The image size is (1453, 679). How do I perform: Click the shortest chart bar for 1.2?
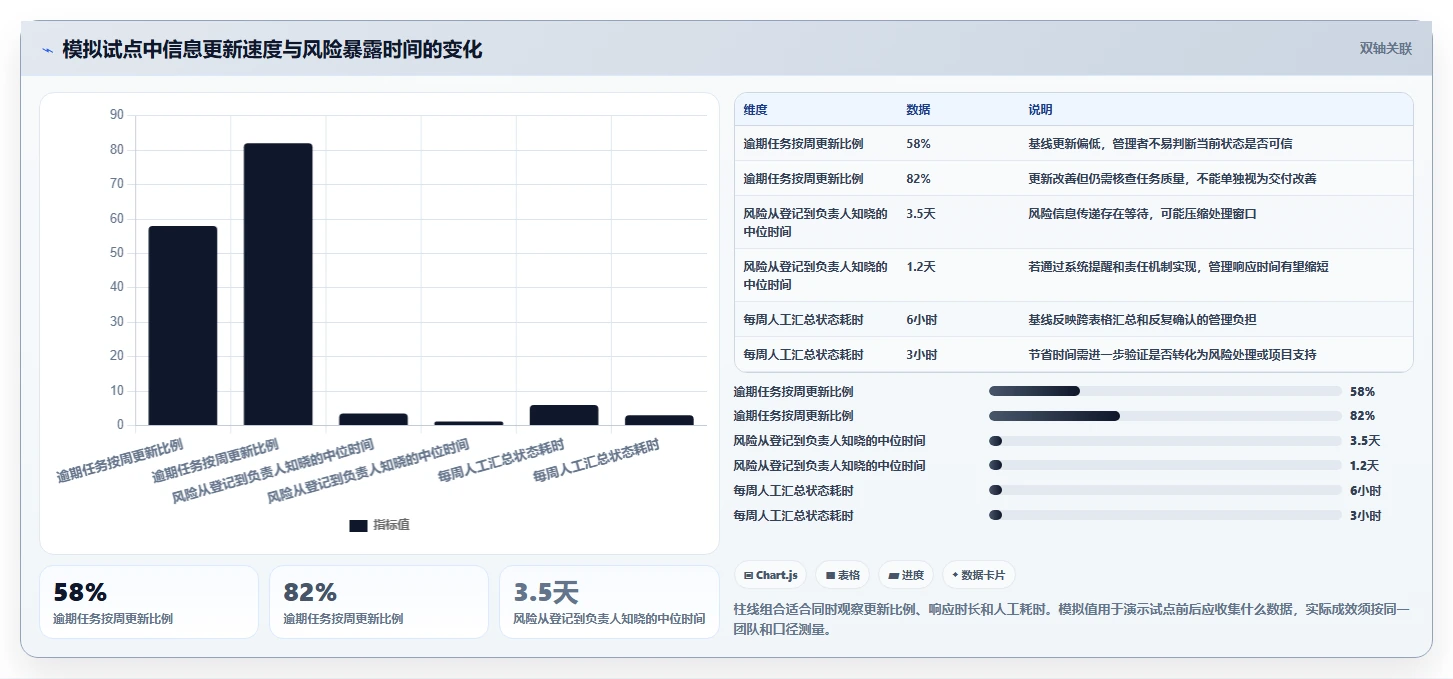(x=469, y=423)
